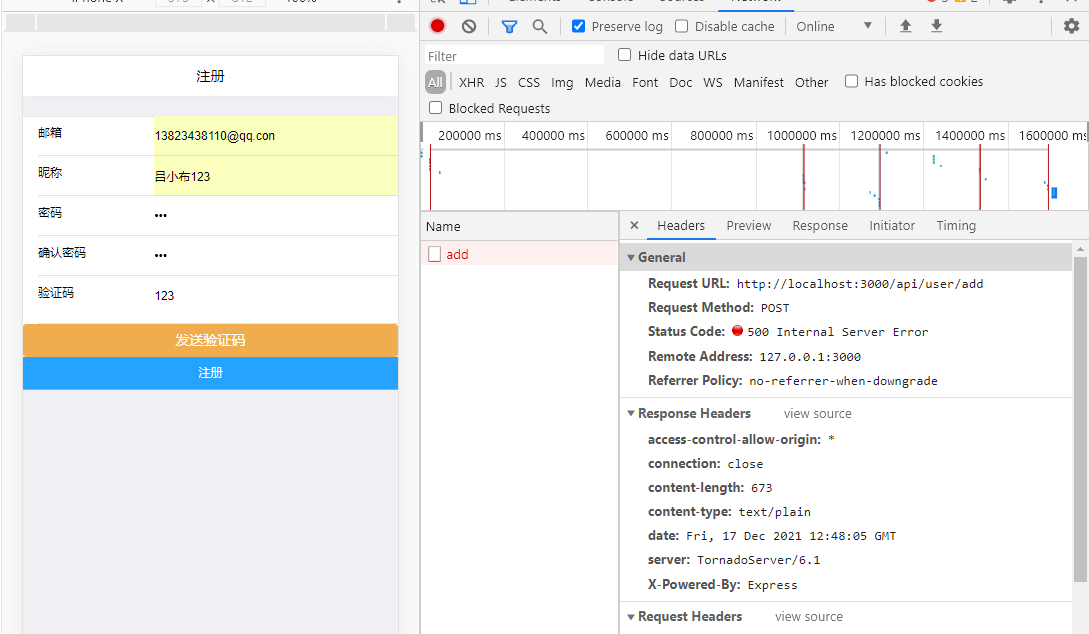
Task: Check Has blocked cookies
Action: click(x=851, y=81)
